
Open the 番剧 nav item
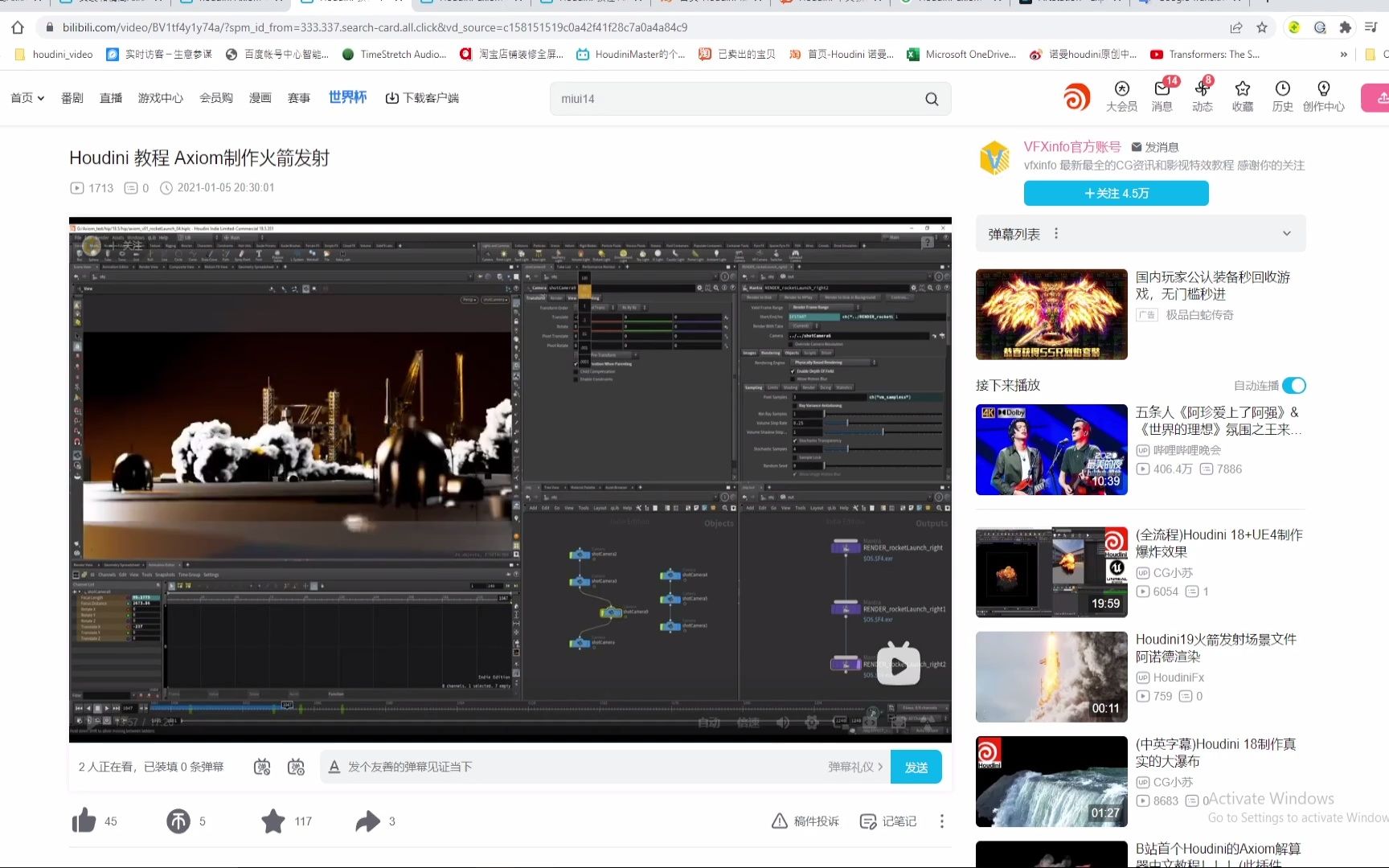72,98
